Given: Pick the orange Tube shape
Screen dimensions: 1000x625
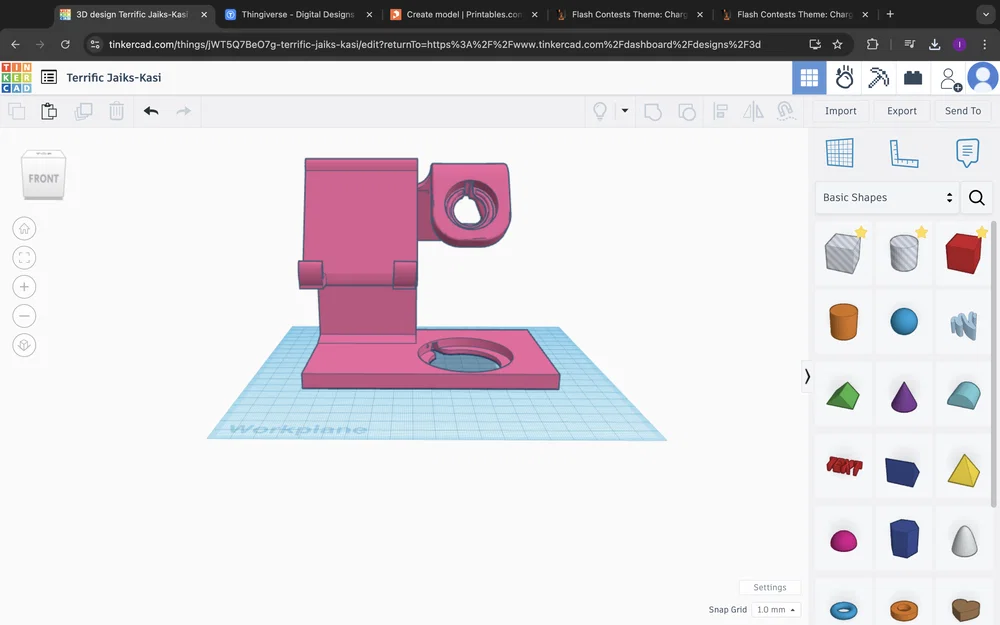Looking at the screenshot, I should click(x=904, y=610).
